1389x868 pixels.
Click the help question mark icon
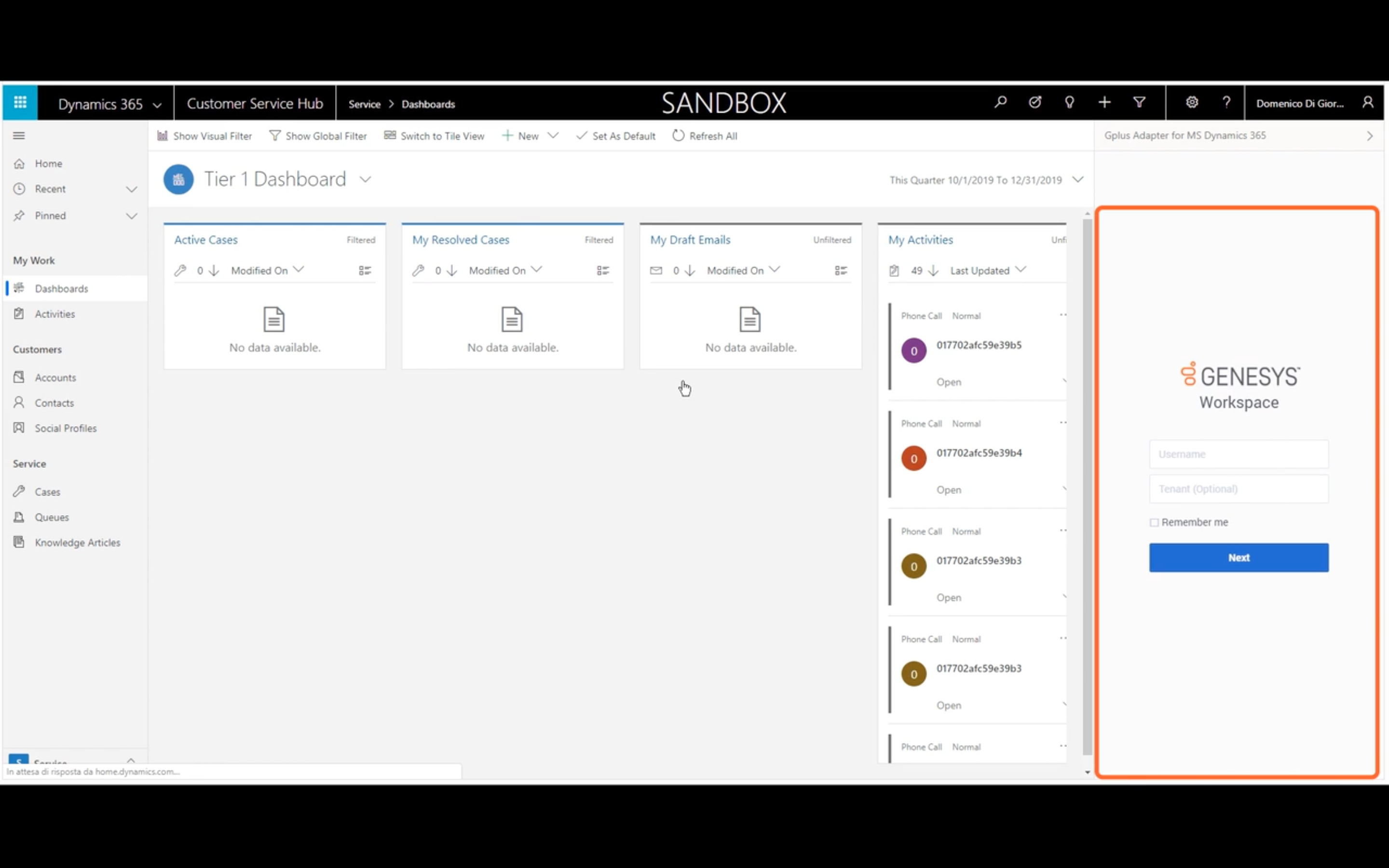(x=1226, y=103)
